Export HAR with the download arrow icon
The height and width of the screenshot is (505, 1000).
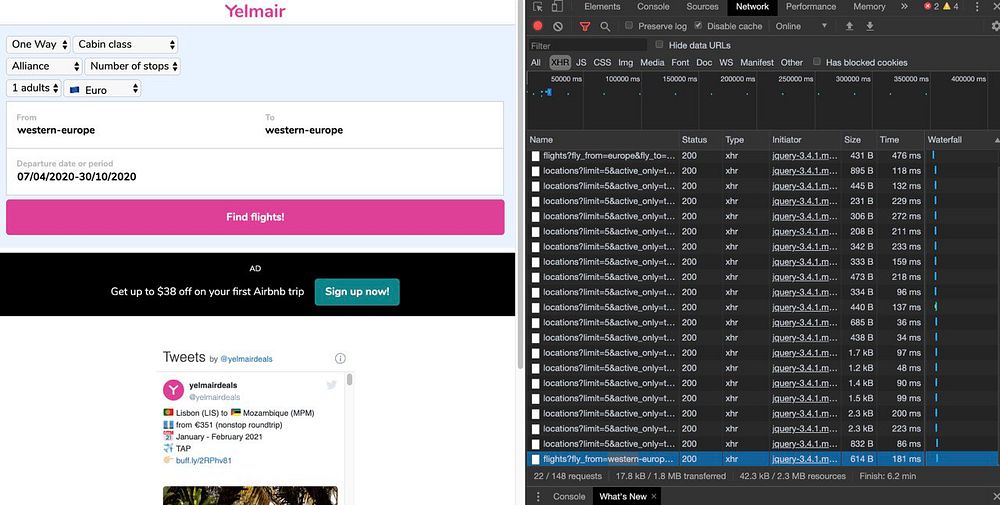pyautogui.click(x=869, y=26)
